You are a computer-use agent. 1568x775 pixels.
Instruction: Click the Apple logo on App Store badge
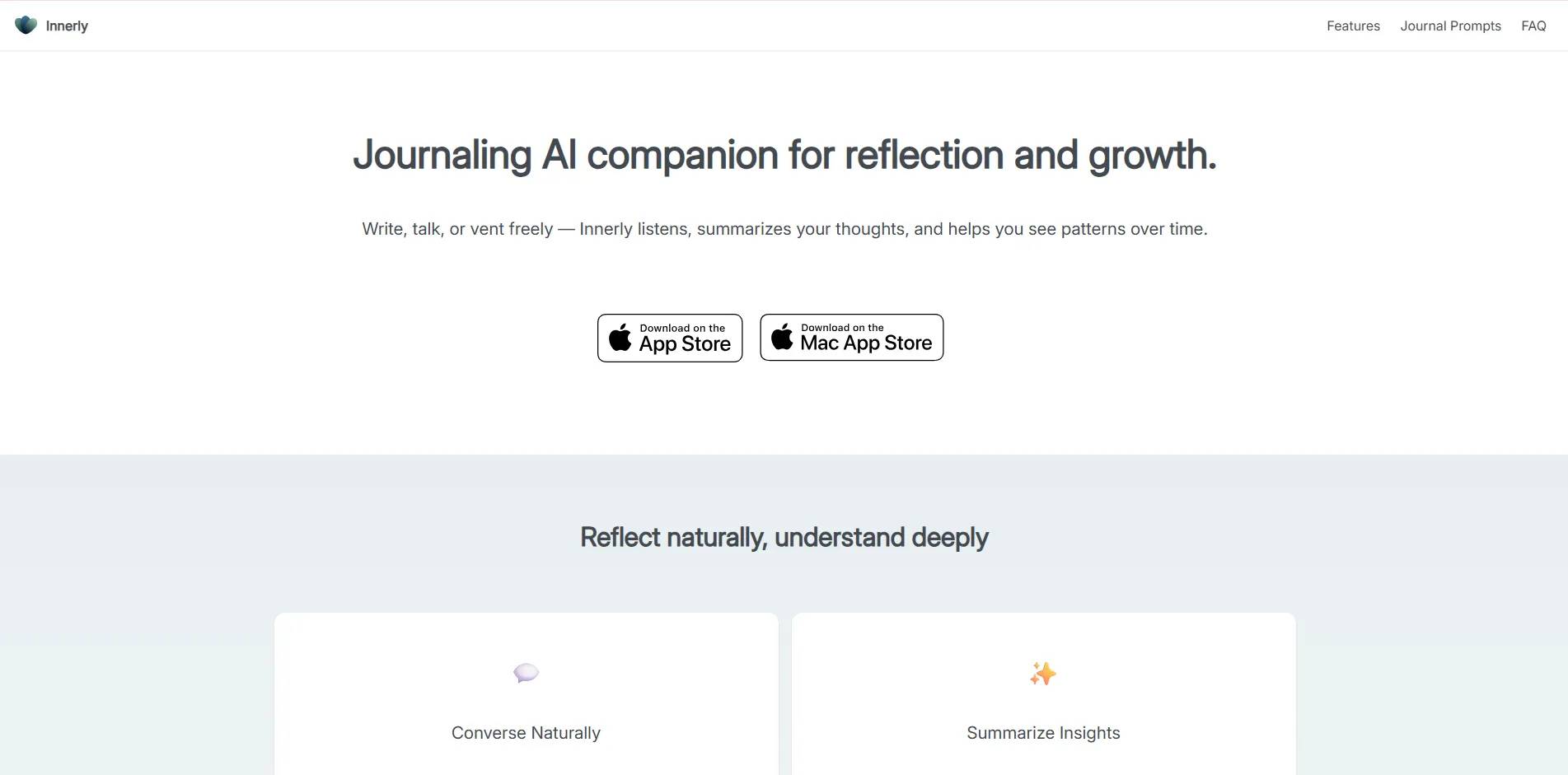[620, 338]
